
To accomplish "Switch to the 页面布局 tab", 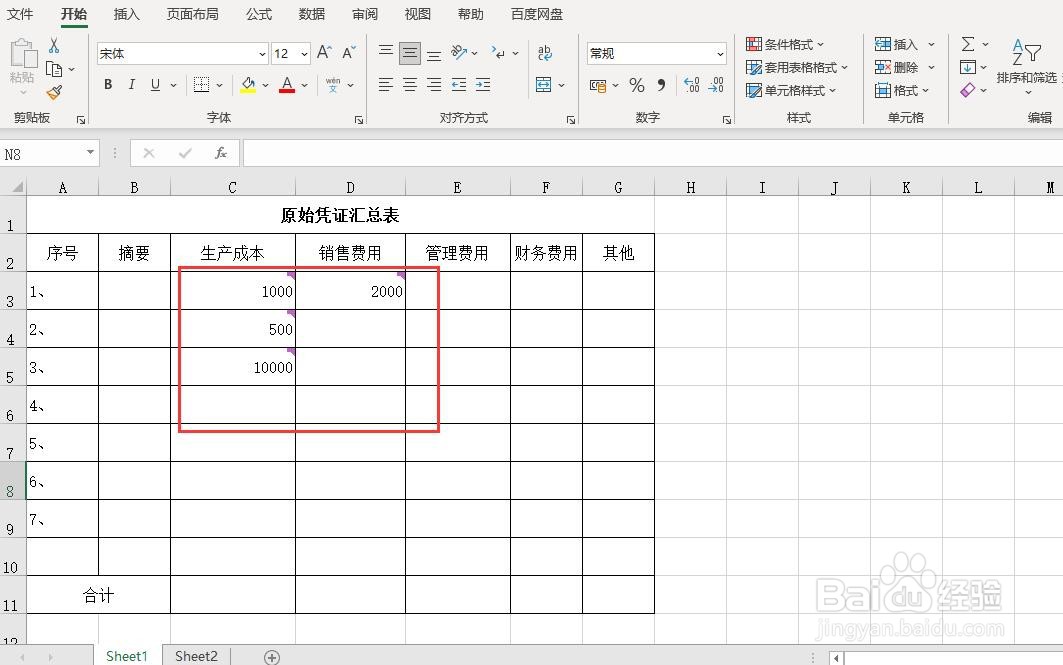I will [193, 14].
